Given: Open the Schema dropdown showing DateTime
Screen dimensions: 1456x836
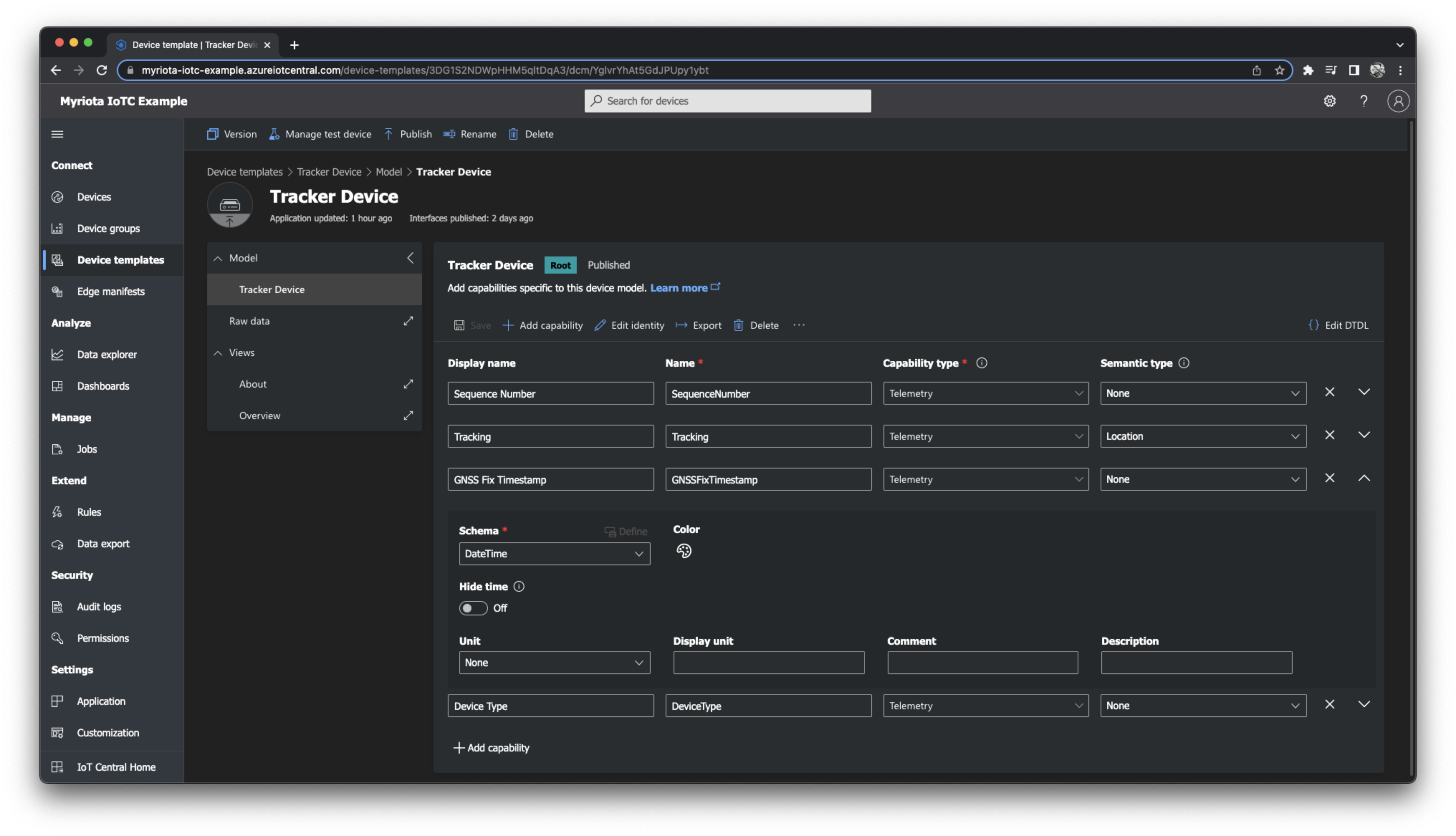Looking at the screenshot, I should (x=554, y=553).
